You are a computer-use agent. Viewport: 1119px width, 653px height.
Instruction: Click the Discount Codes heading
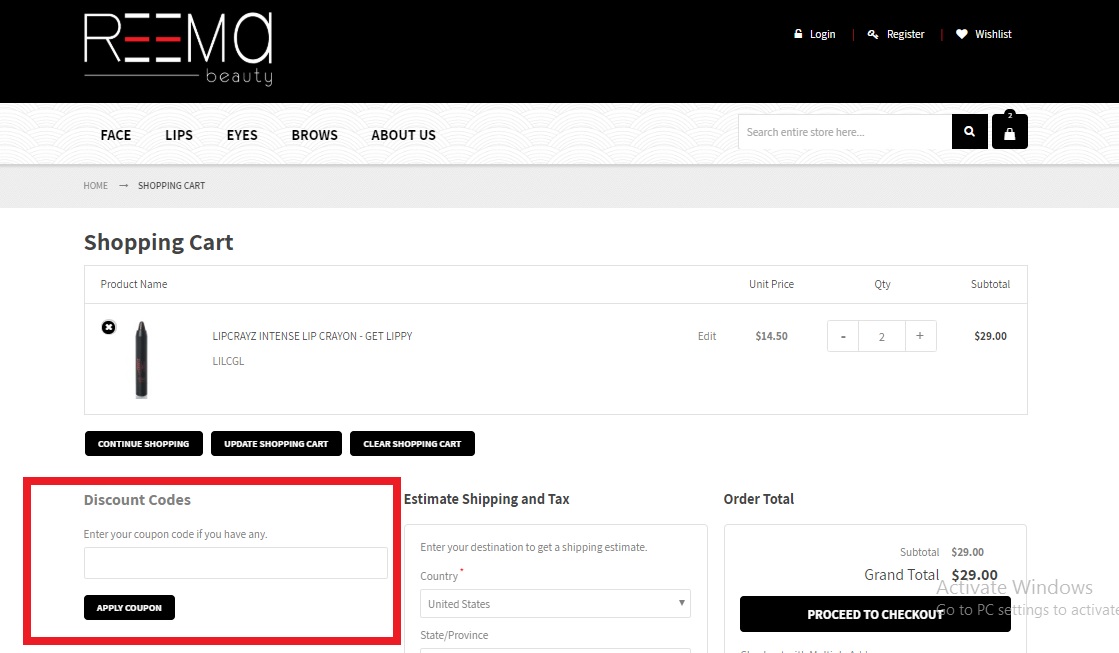tap(137, 500)
